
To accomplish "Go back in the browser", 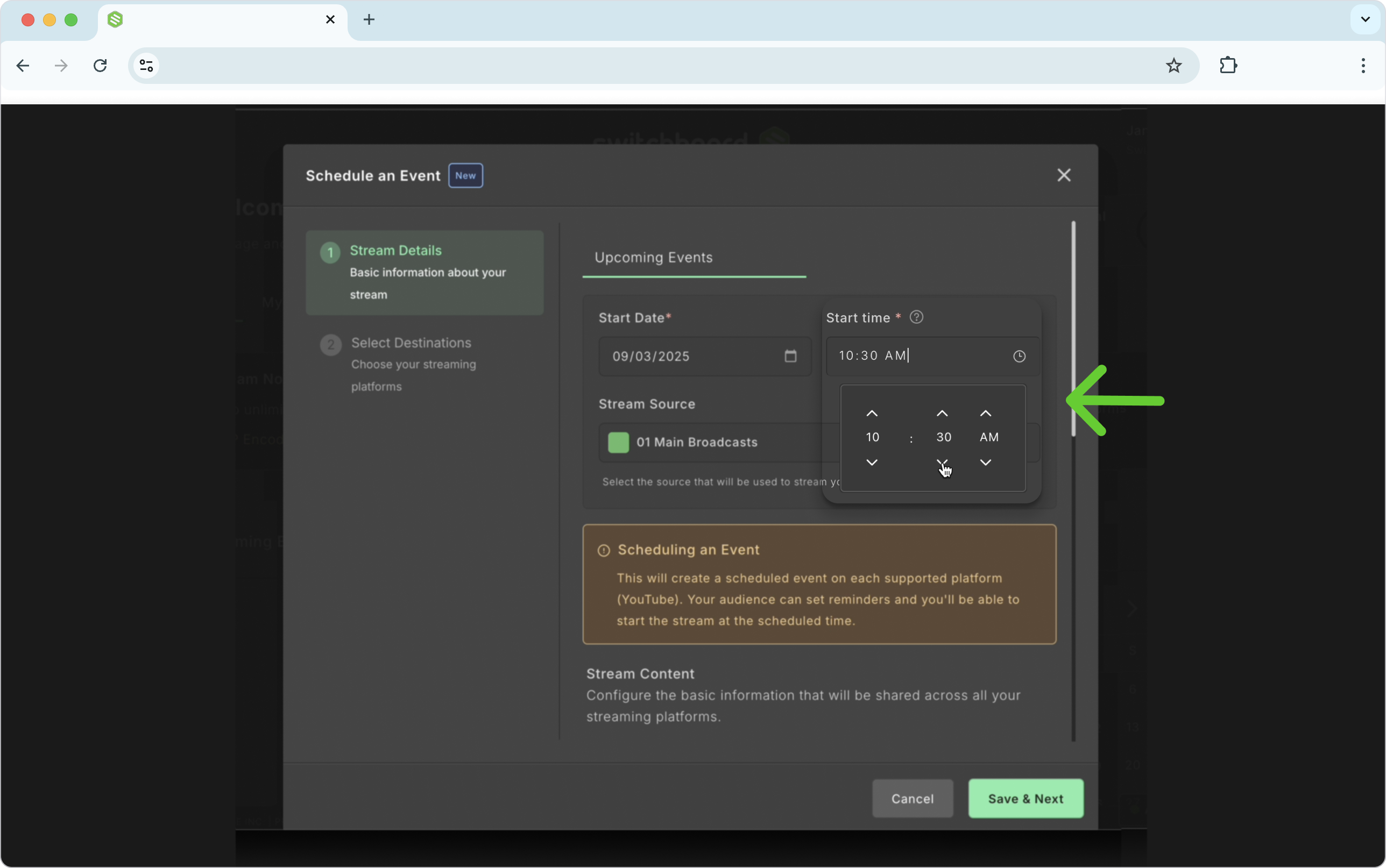I will tap(23, 66).
